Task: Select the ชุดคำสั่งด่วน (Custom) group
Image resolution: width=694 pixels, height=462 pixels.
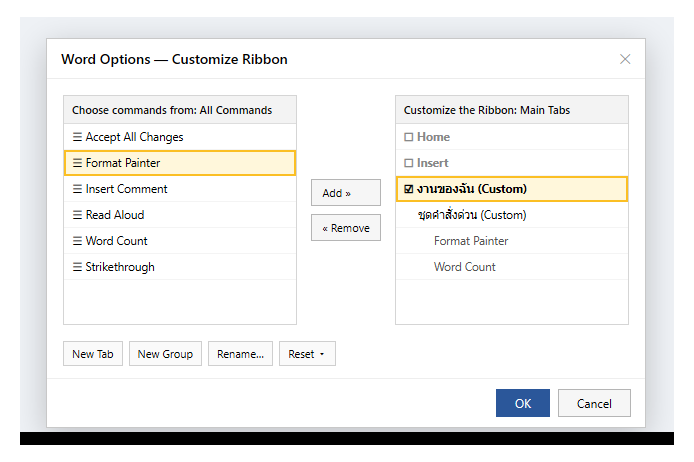Action: (x=512, y=215)
